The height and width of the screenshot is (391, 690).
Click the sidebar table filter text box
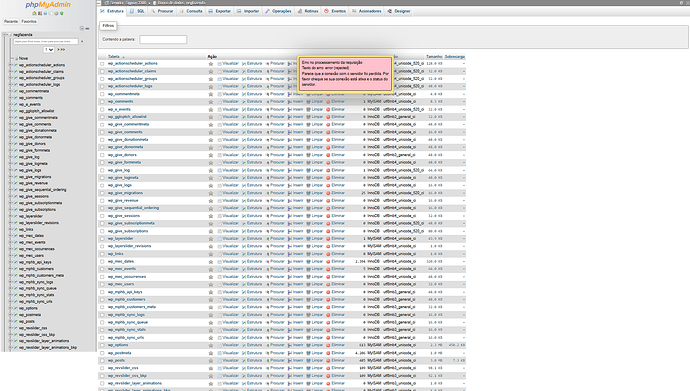click(46, 41)
